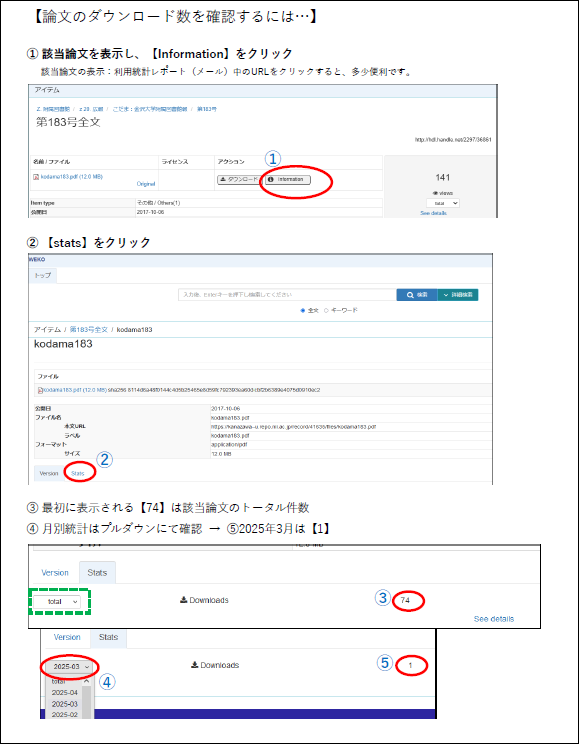The image size is (579, 744).
Task: Click See details under the 74 count
Action: pos(494,619)
